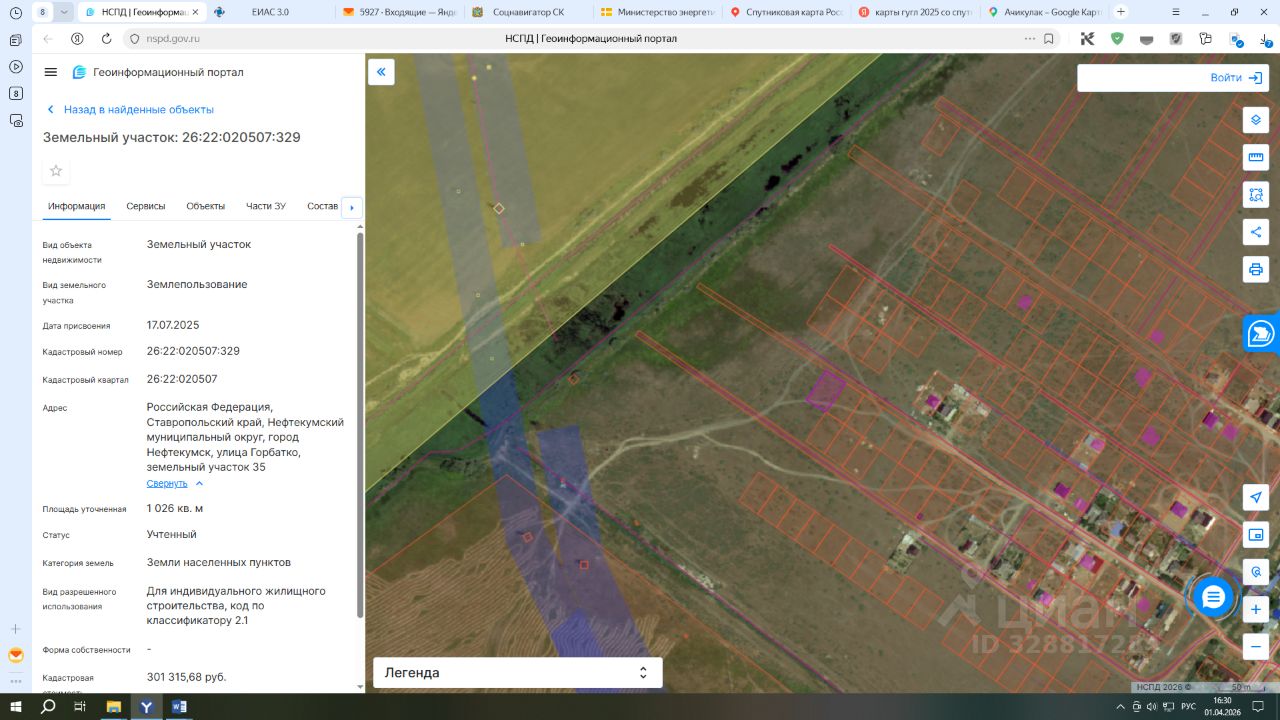The height and width of the screenshot is (720, 1280).
Task: Zoom out on the map
Action: click(x=1256, y=646)
